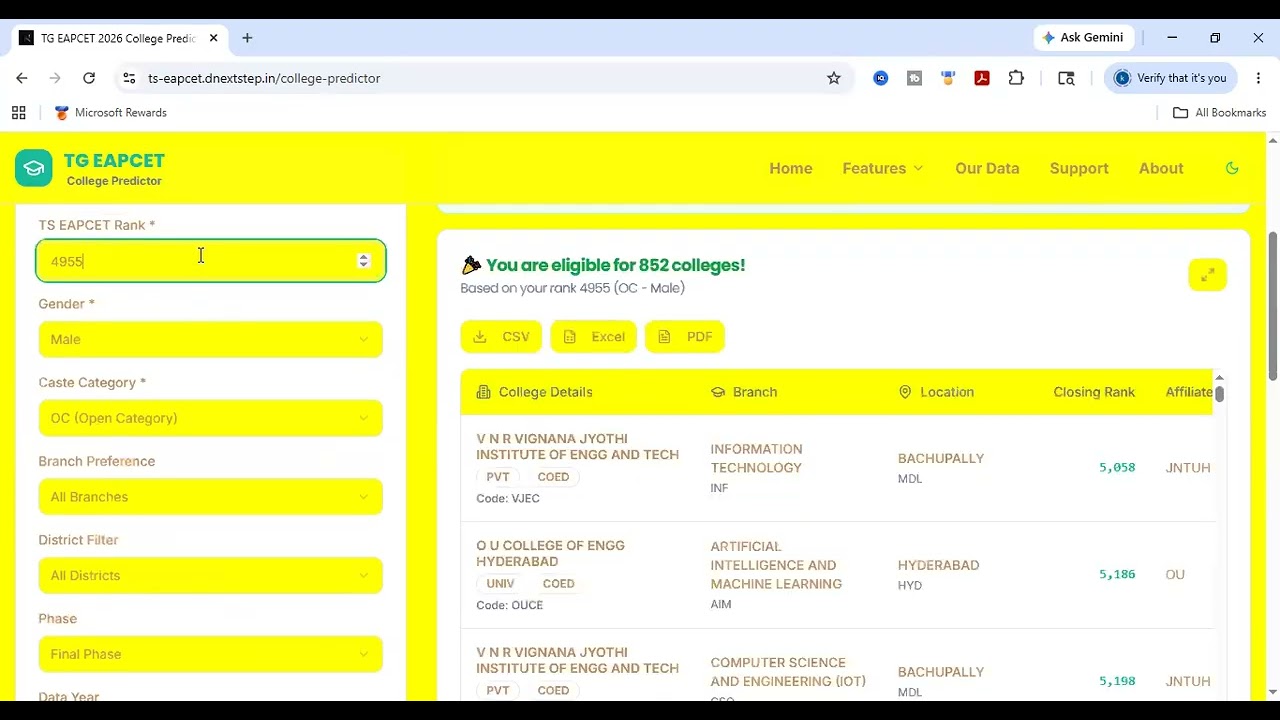Click the results table scrollbar thumb

(x=1219, y=393)
